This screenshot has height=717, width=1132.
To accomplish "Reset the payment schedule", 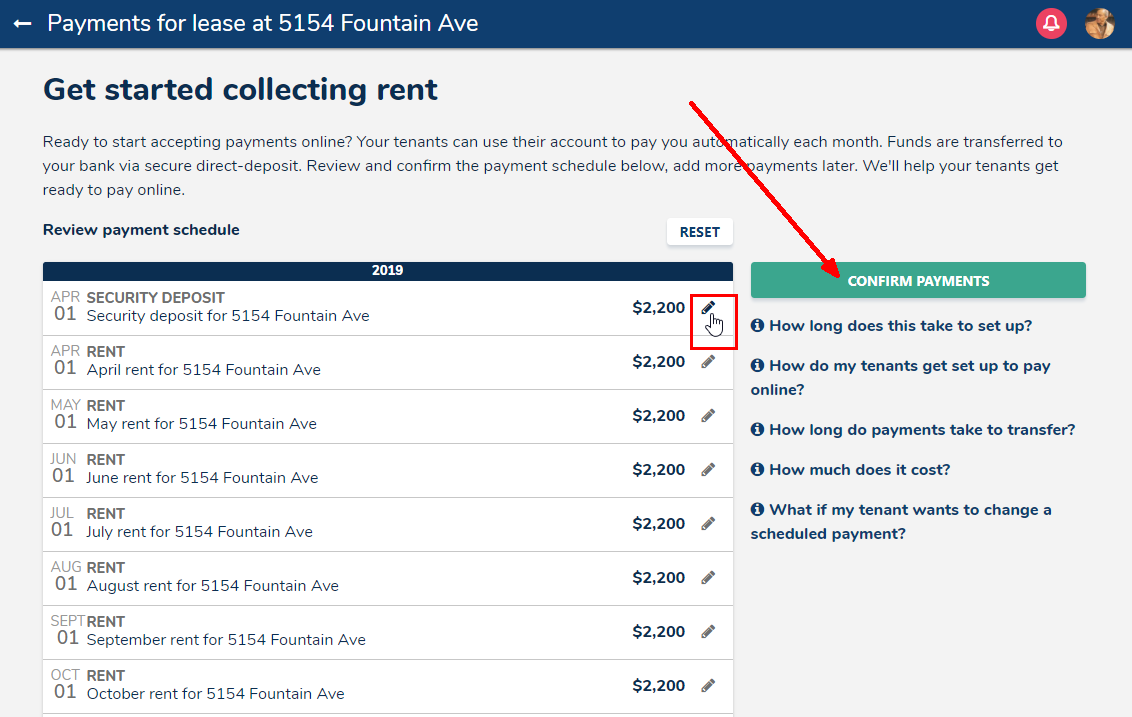I will point(699,232).
